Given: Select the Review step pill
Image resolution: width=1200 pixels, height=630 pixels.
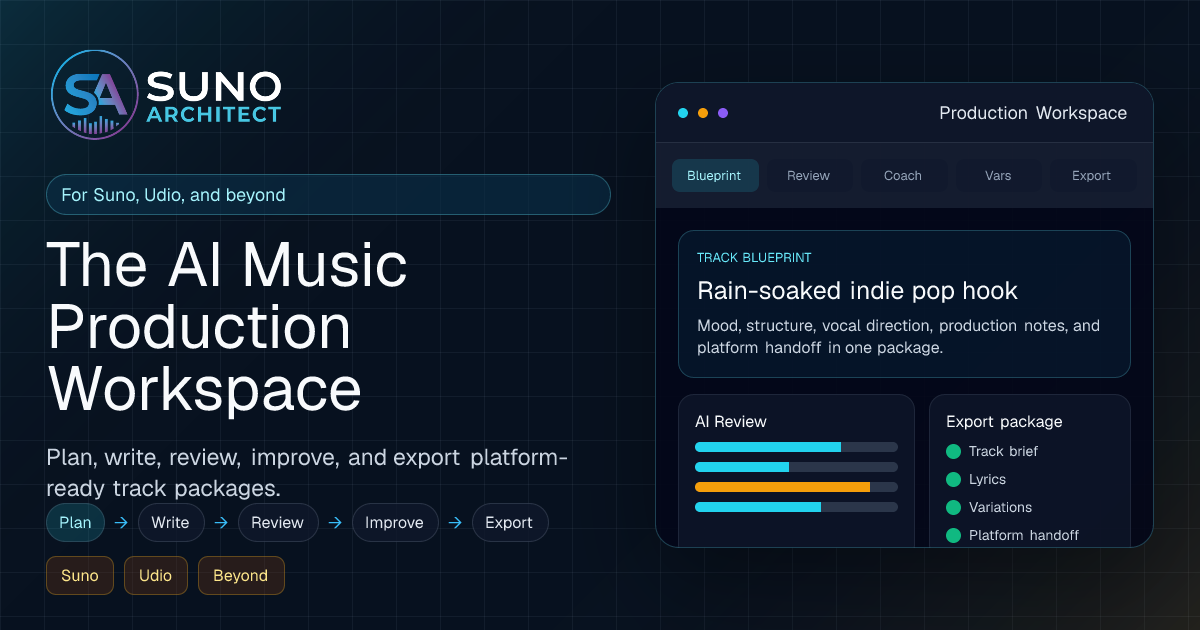Looking at the screenshot, I should 277,522.
